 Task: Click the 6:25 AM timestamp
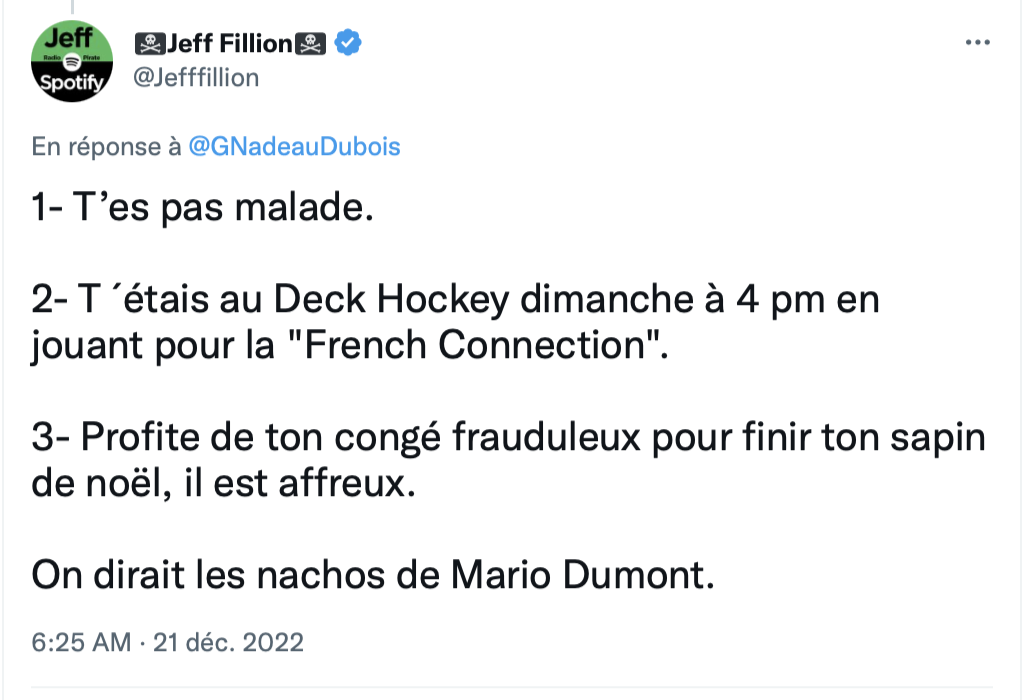tap(81, 642)
